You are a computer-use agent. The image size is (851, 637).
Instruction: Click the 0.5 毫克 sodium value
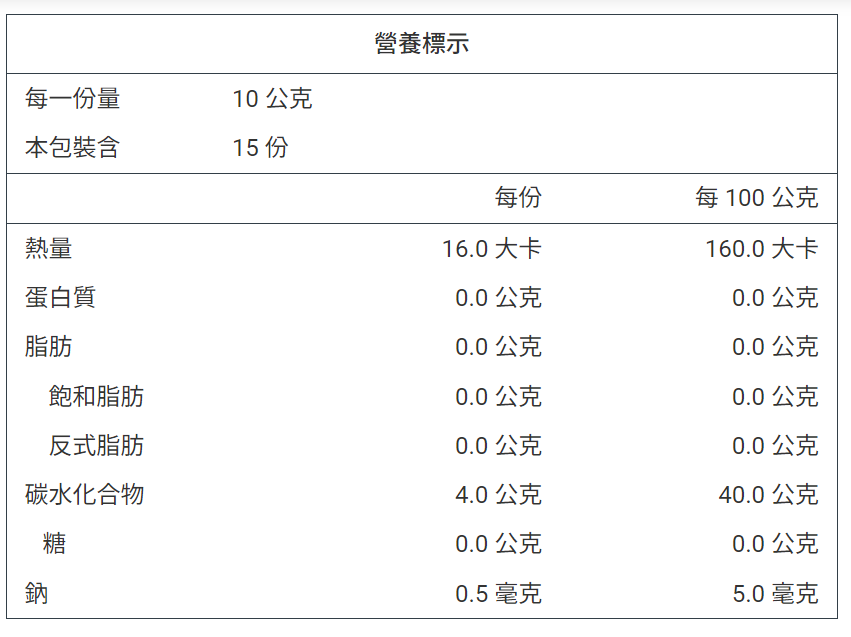(x=498, y=593)
